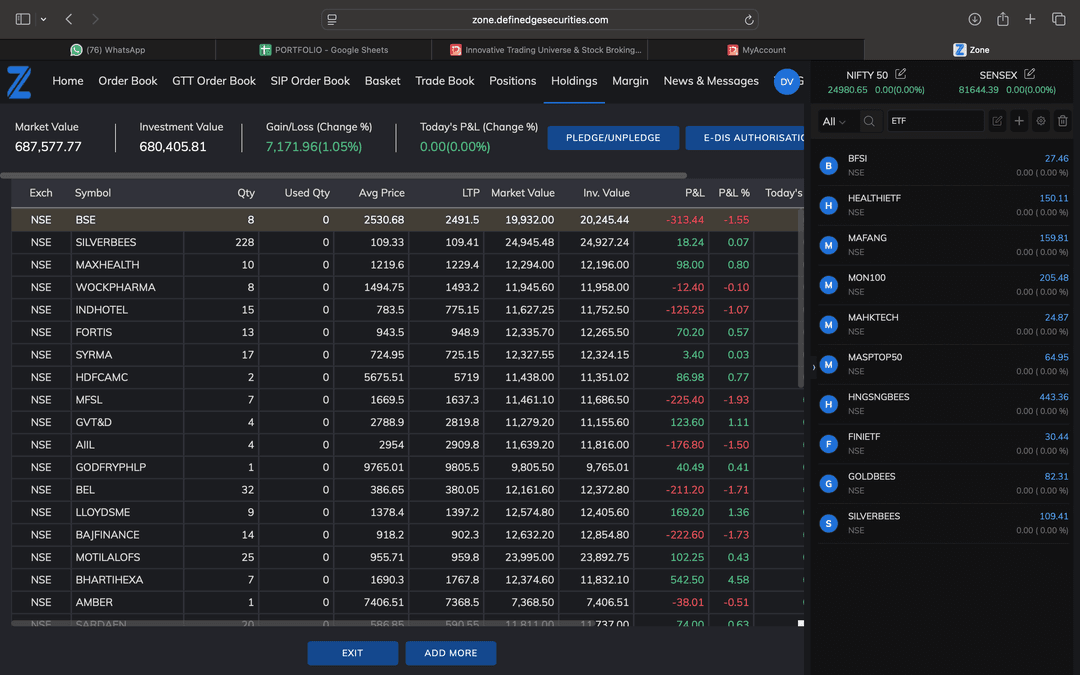
Task: Select the BHARTIHEXA holding
Action: coord(110,580)
